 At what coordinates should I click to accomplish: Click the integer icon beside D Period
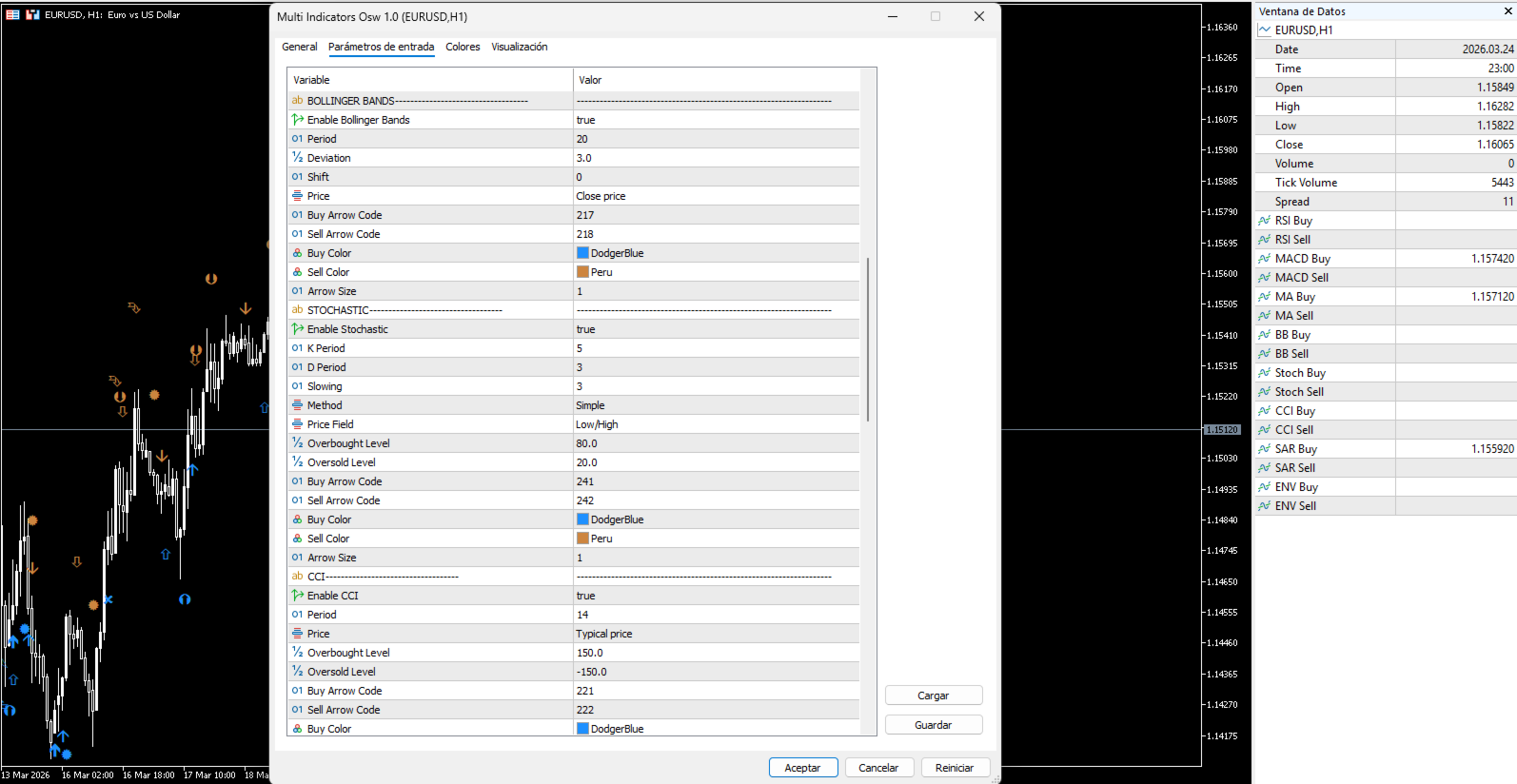coord(298,367)
